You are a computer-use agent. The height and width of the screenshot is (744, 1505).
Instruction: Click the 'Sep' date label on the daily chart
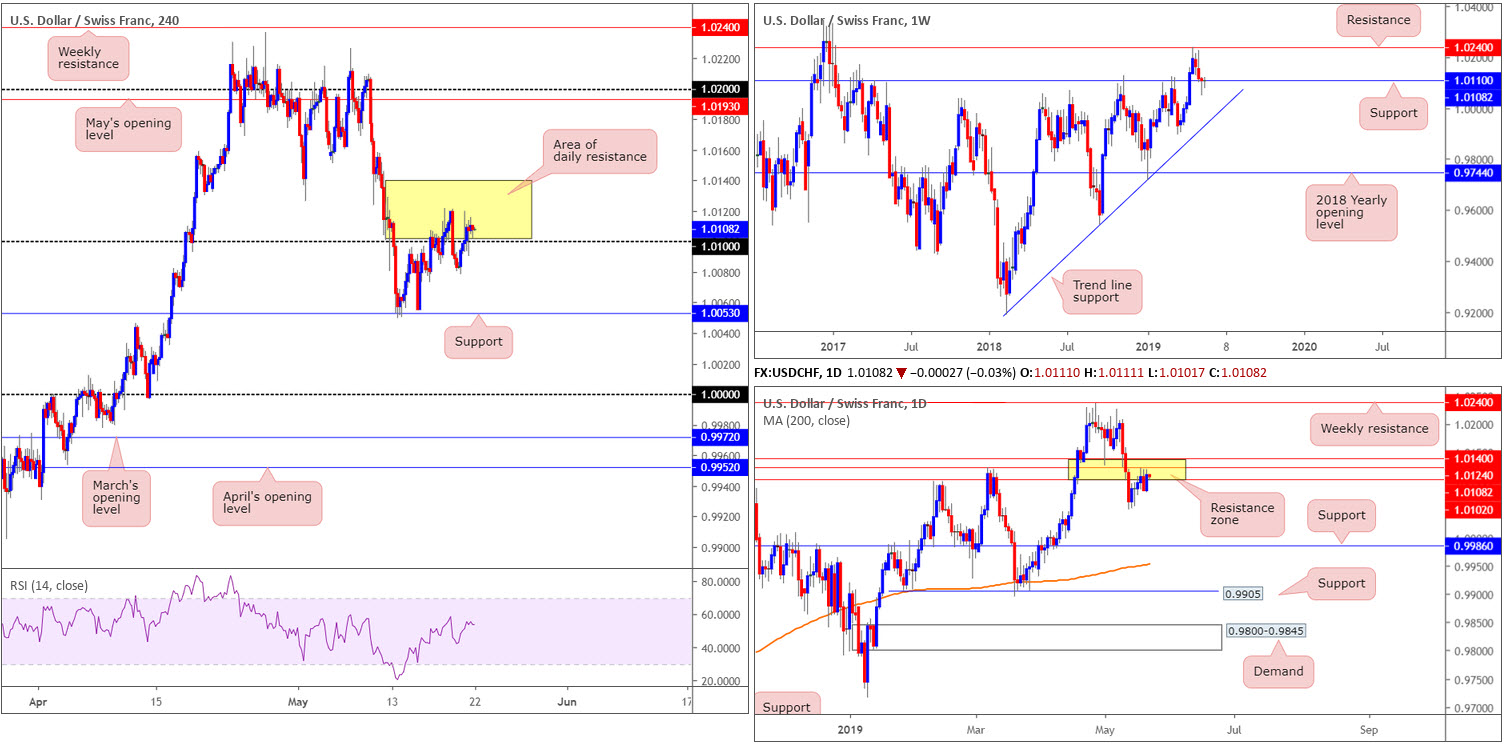[x=1367, y=731]
